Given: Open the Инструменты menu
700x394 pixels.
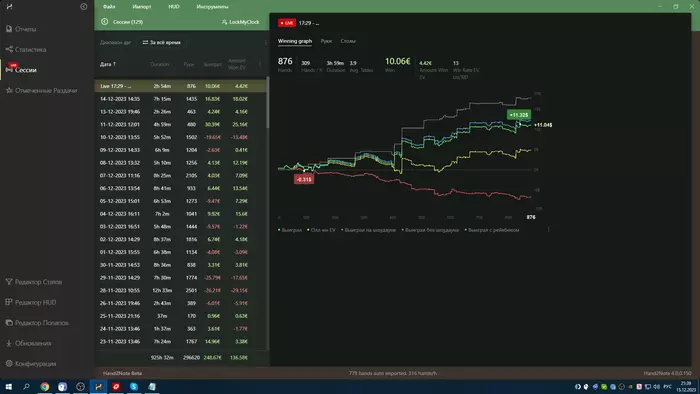Looking at the screenshot, I should tap(212, 7).
